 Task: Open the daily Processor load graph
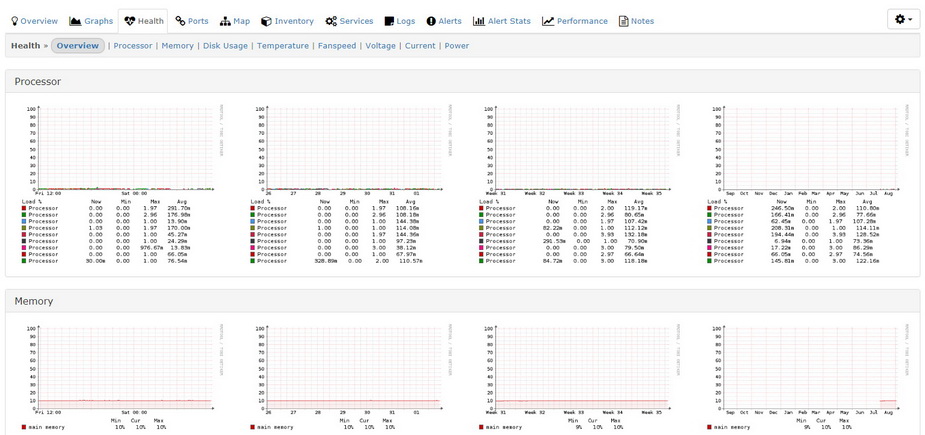(124, 184)
